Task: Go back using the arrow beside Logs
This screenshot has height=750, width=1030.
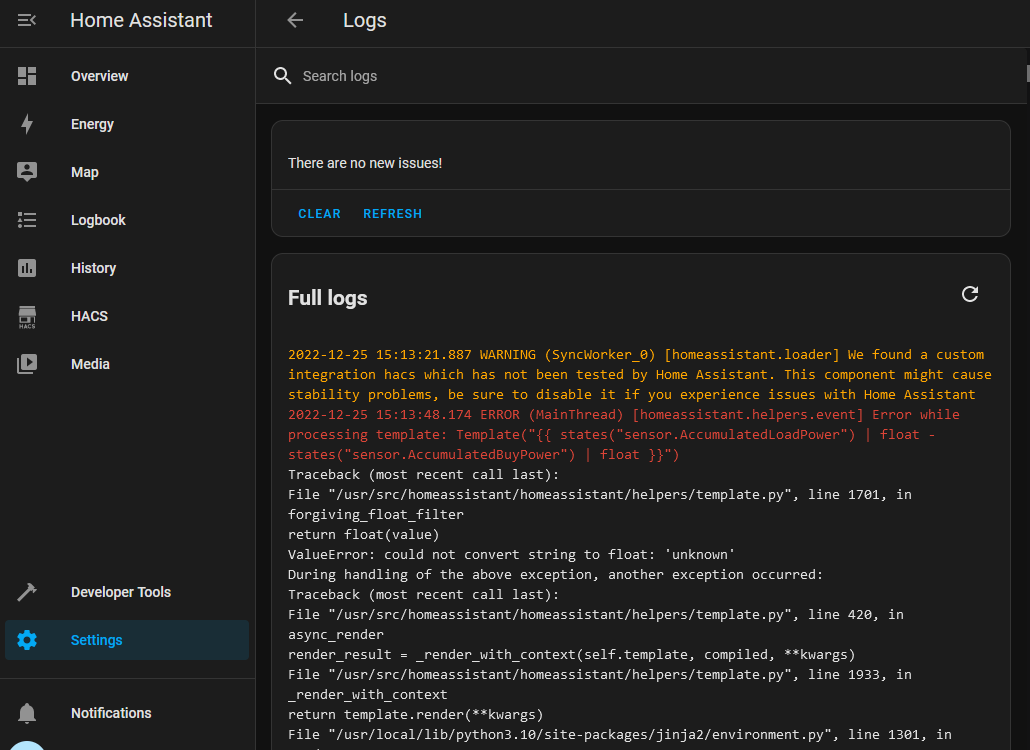Action: 295,20
